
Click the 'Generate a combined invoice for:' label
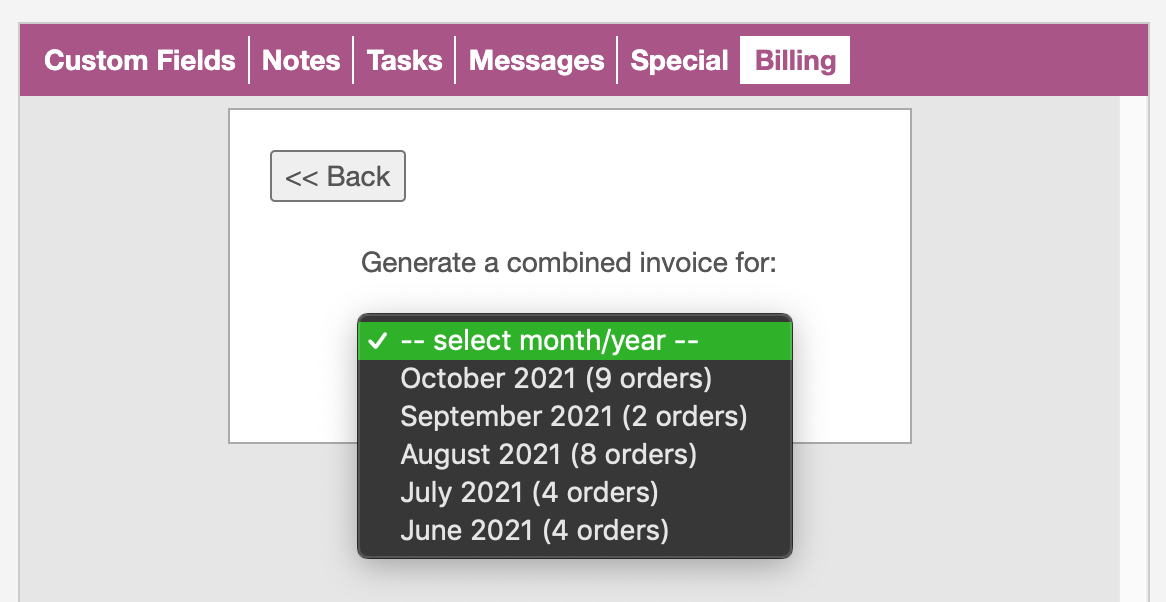(568, 263)
